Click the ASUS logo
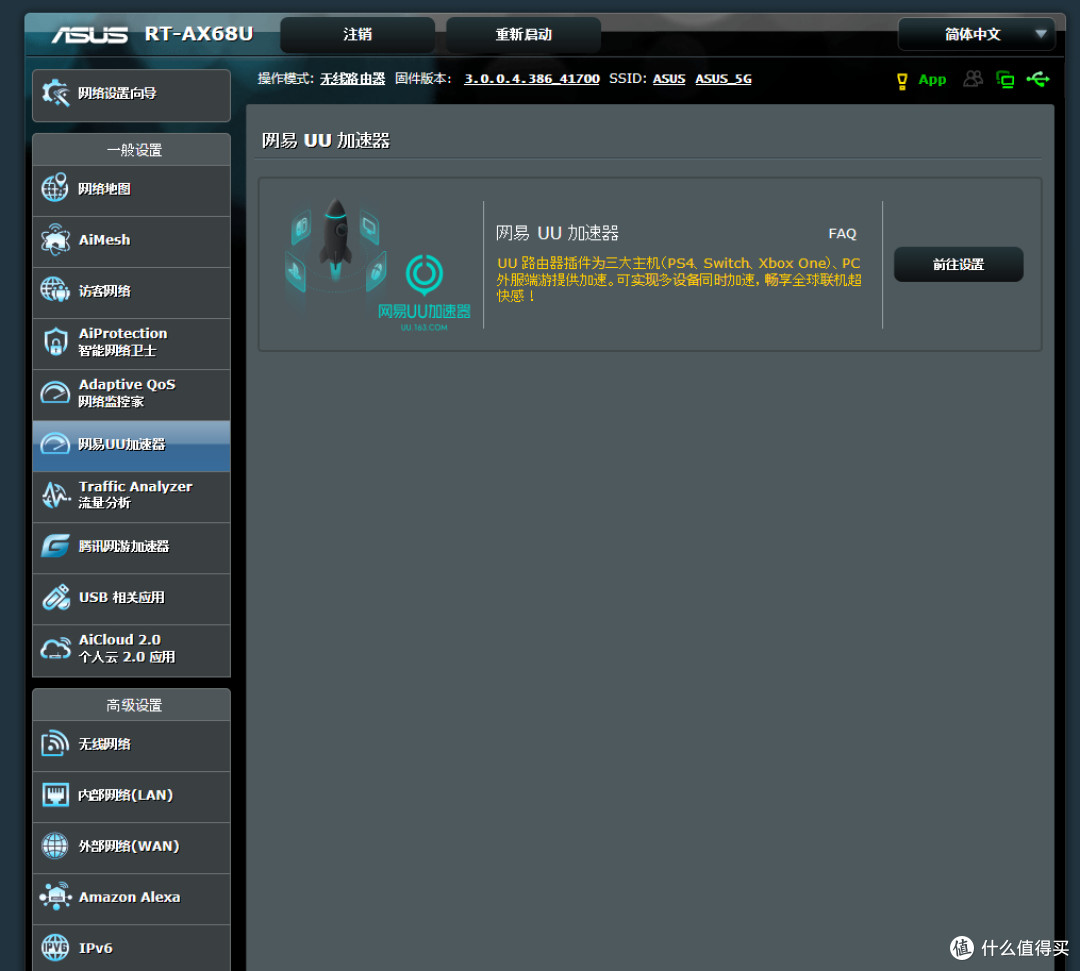The width and height of the screenshot is (1080, 971). coord(90,34)
